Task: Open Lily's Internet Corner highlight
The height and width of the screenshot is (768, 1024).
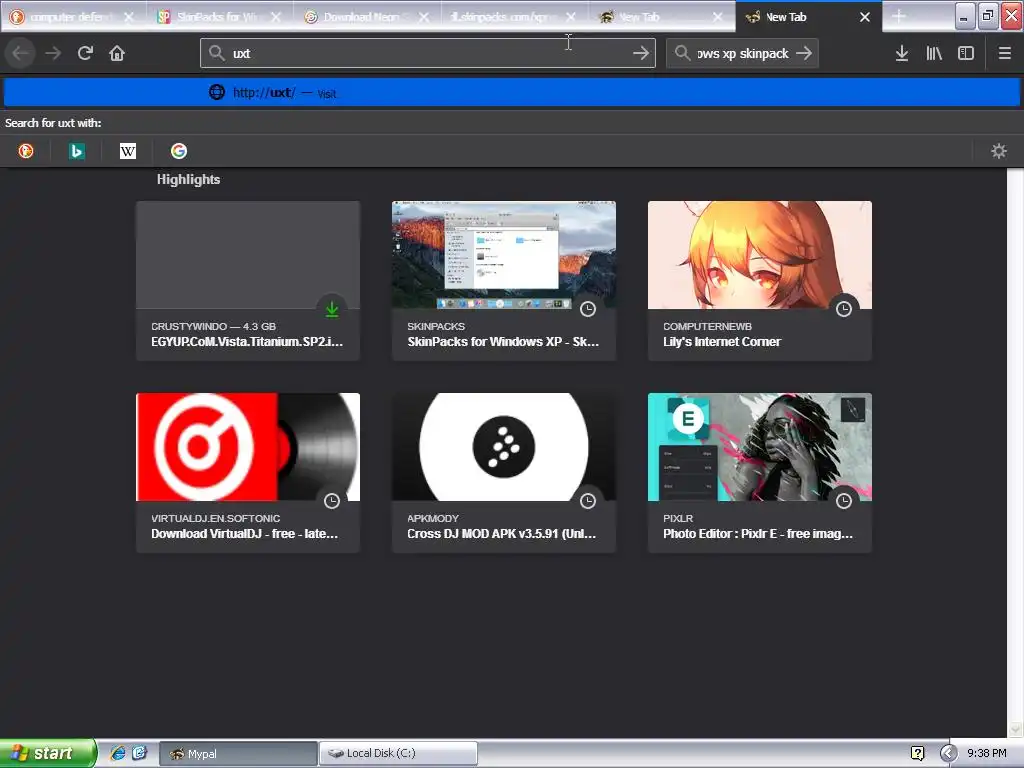Action: [x=760, y=281]
